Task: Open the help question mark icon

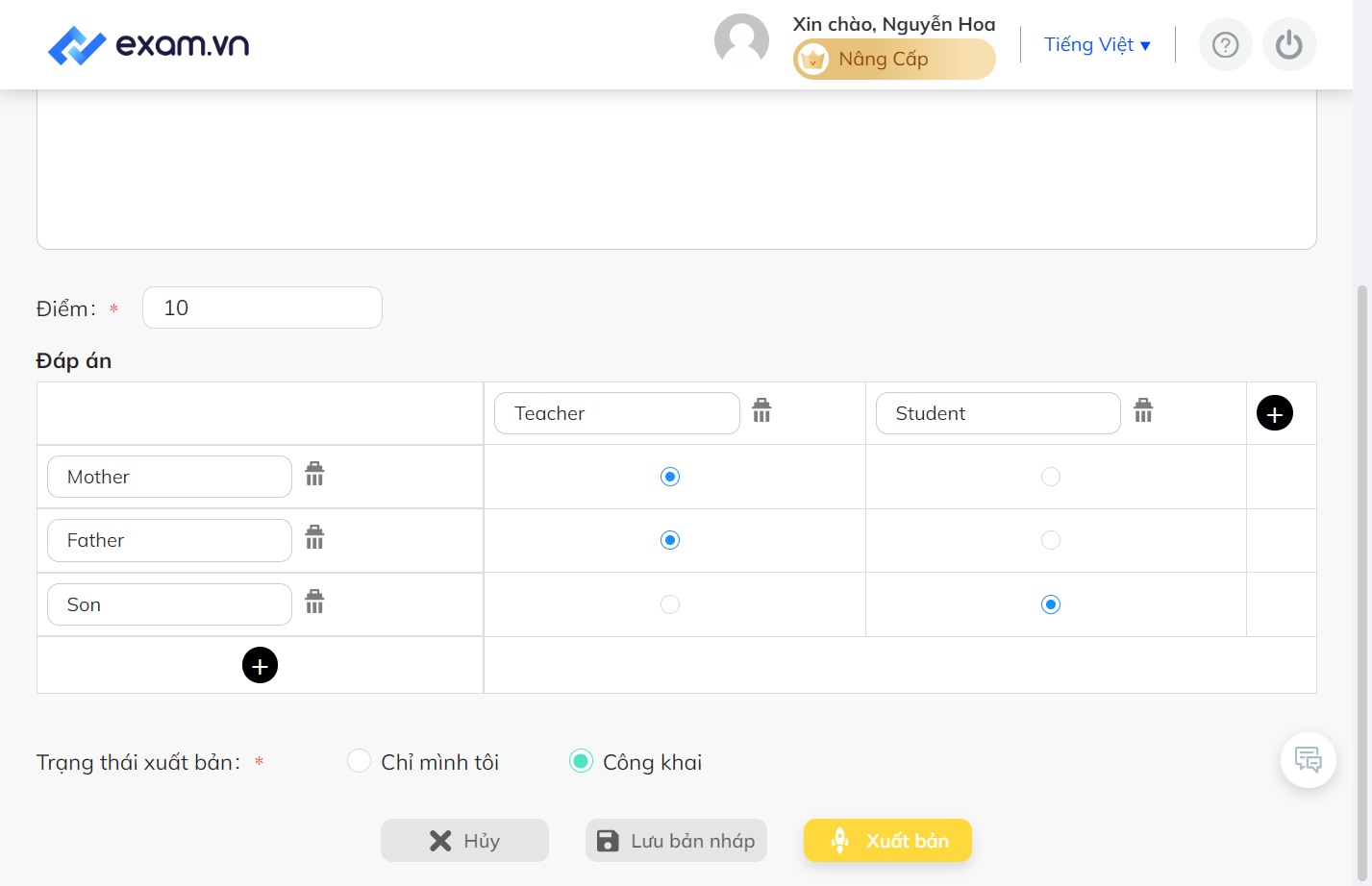Action: 1225,44
